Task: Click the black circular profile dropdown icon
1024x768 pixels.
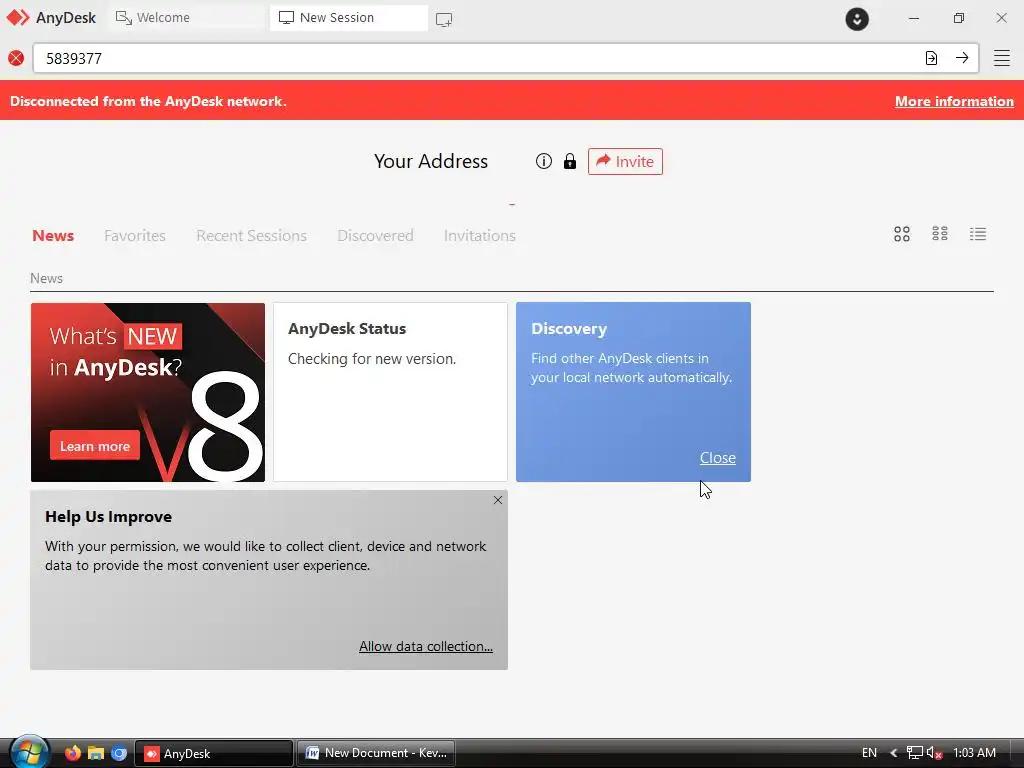Action: click(x=857, y=19)
